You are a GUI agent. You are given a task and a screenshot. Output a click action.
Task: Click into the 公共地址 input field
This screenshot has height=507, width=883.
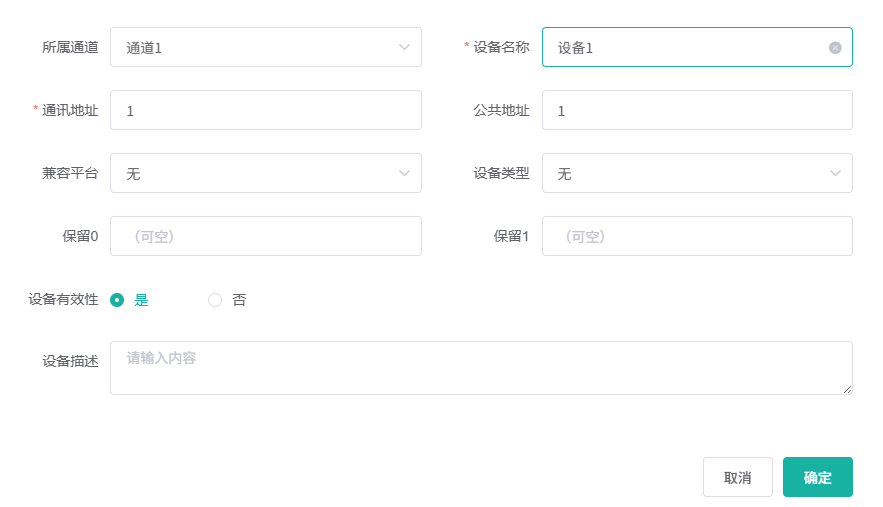click(697, 110)
